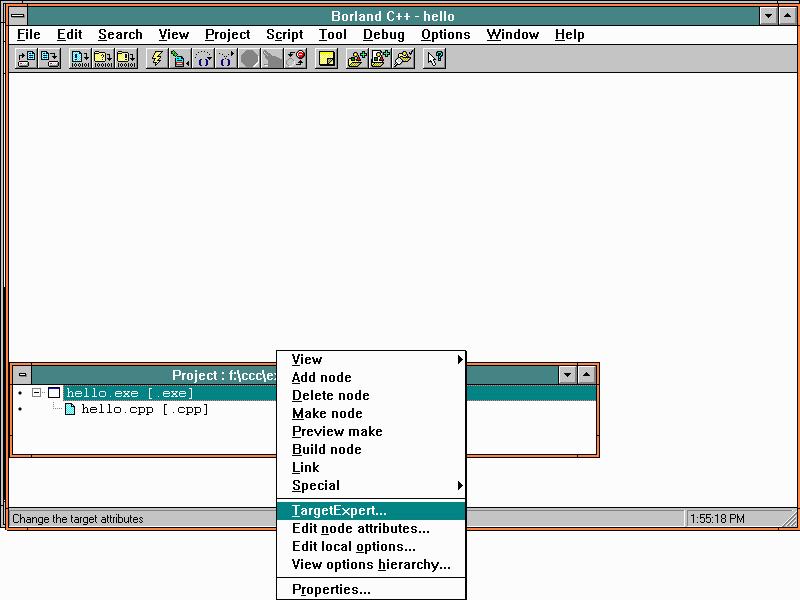Select the context-sensitive help arrow icon
The width and height of the screenshot is (800, 600).
tap(432, 58)
